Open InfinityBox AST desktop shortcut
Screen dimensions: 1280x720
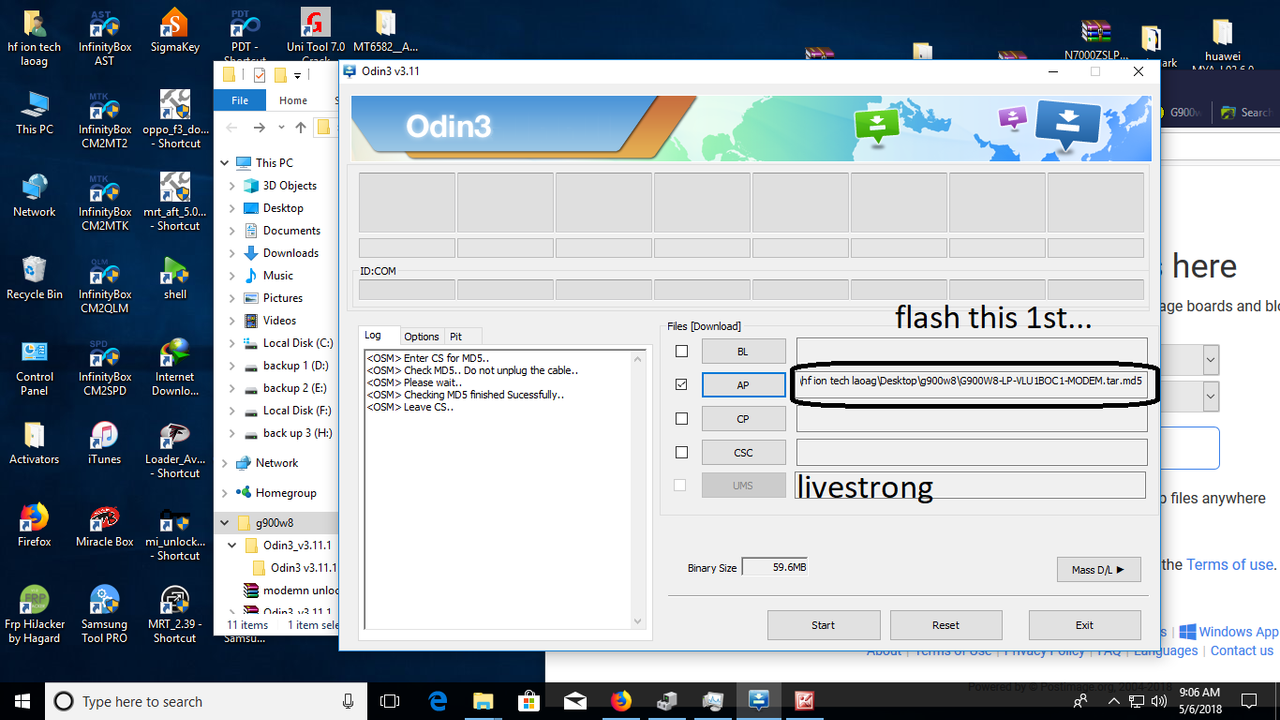[104, 37]
